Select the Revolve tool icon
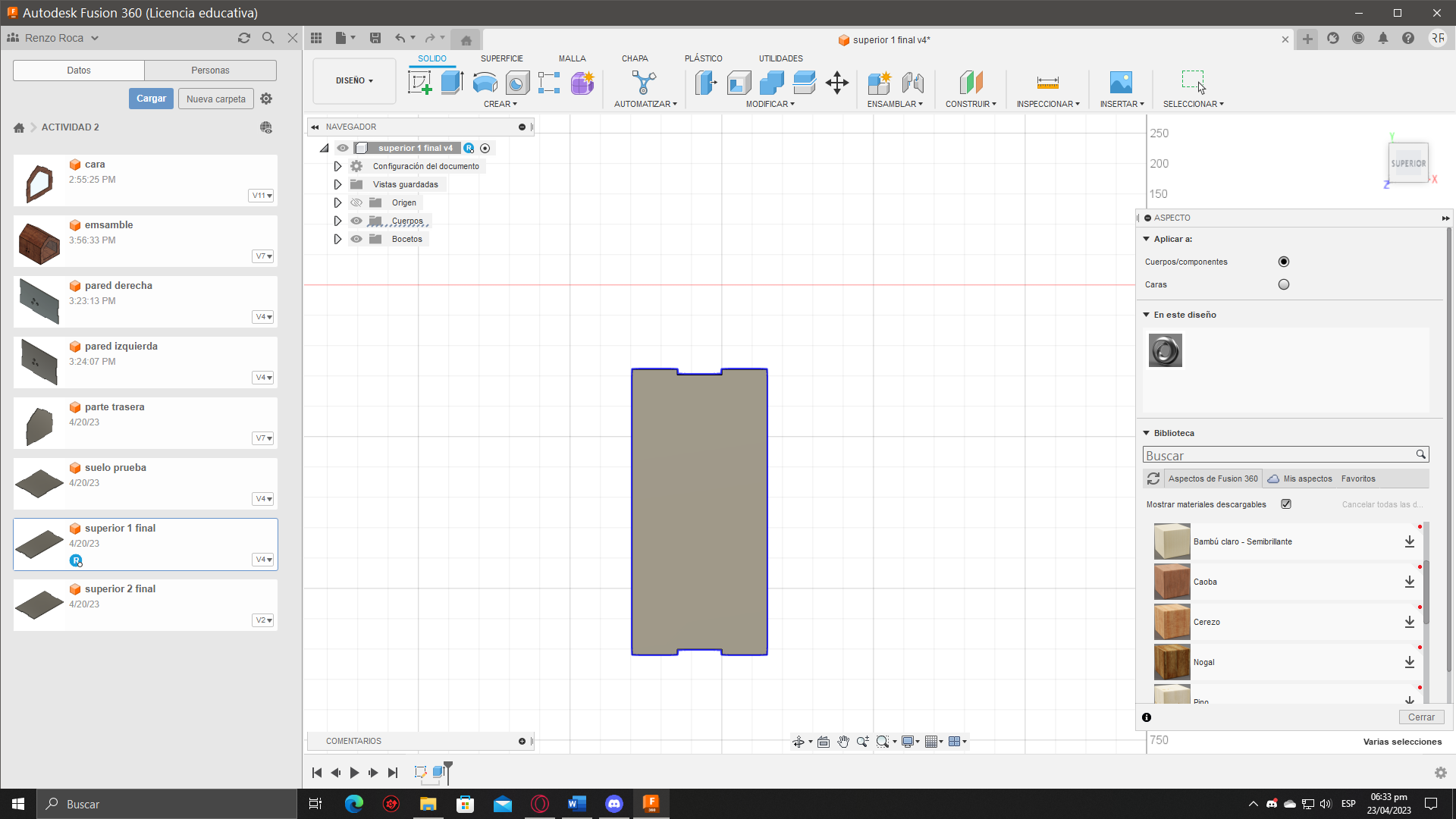The width and height of the screenshot is (1456, 819). [485, 82]
